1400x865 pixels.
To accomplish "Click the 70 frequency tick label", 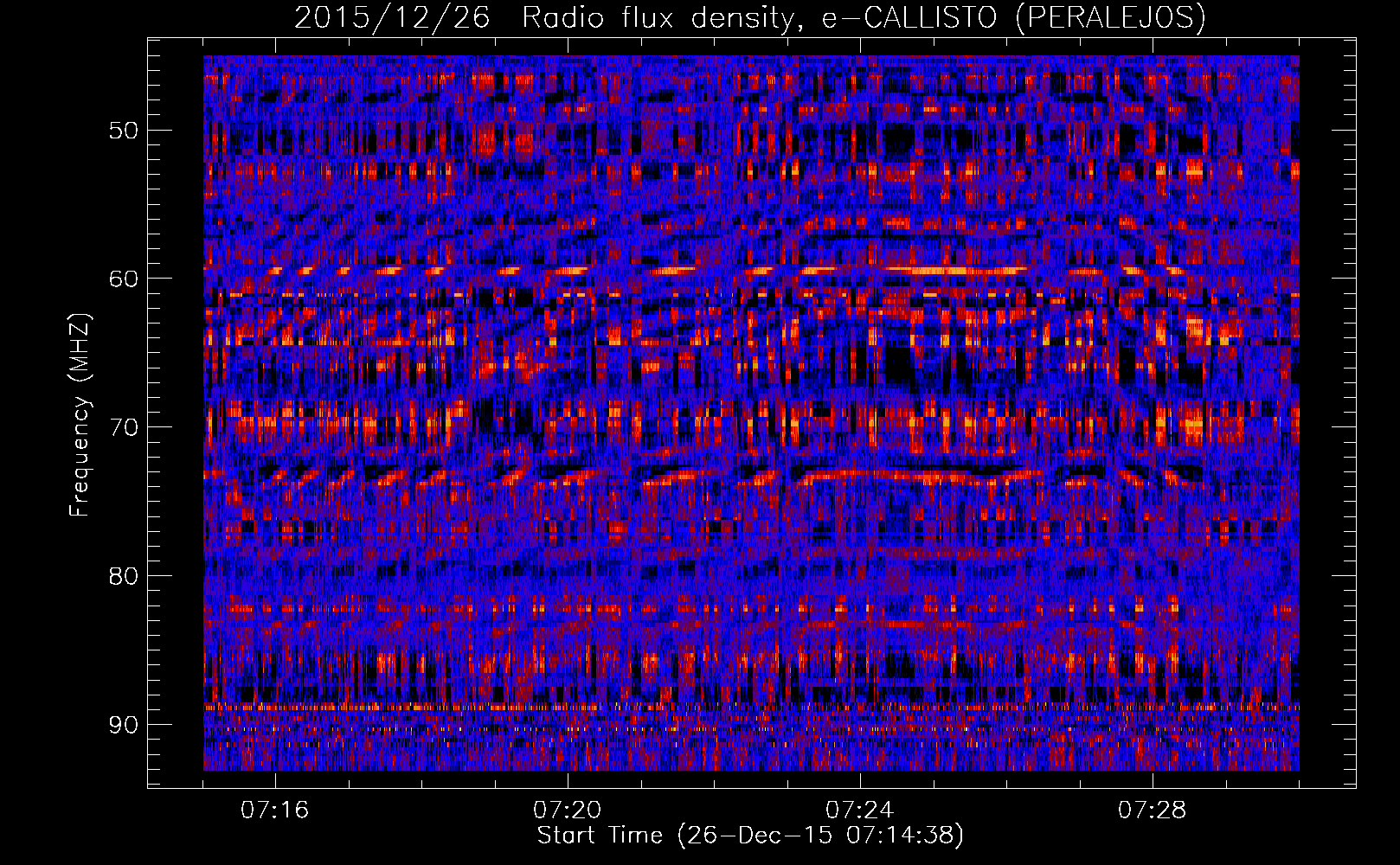I will [x=123, y=427].
